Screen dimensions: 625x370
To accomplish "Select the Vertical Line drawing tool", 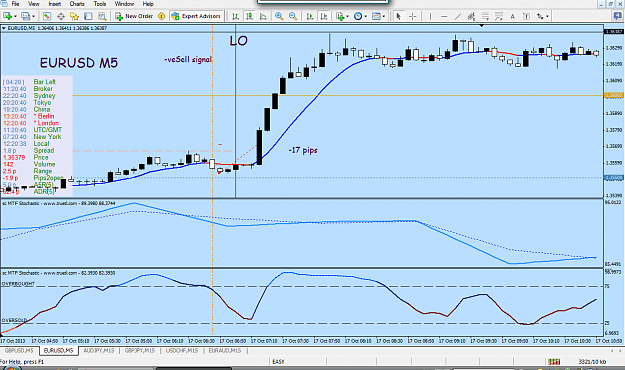I will (430, 16).
